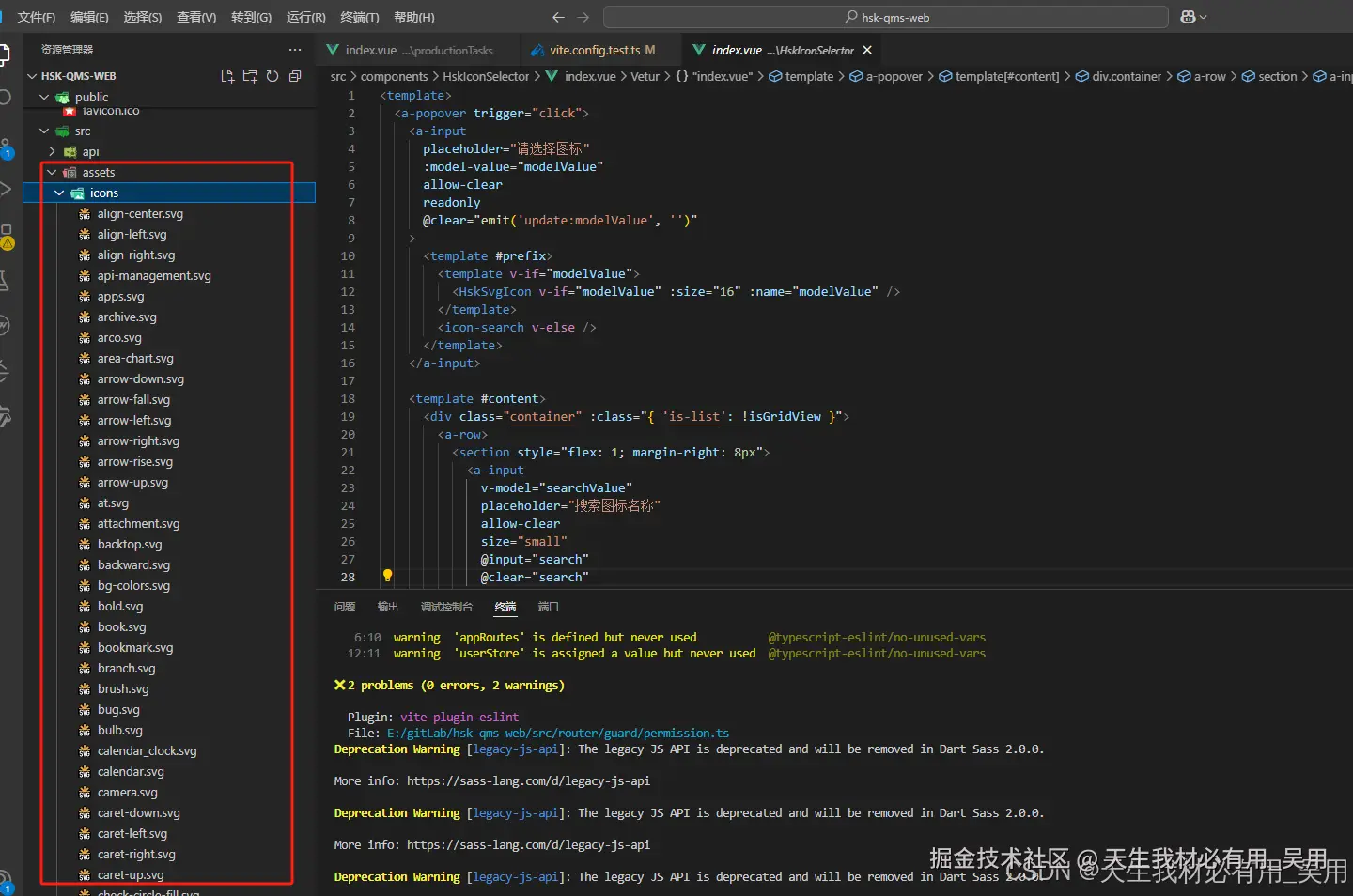Create a new folder in the Explorer

pyautogui.click(x=250, y=77)
